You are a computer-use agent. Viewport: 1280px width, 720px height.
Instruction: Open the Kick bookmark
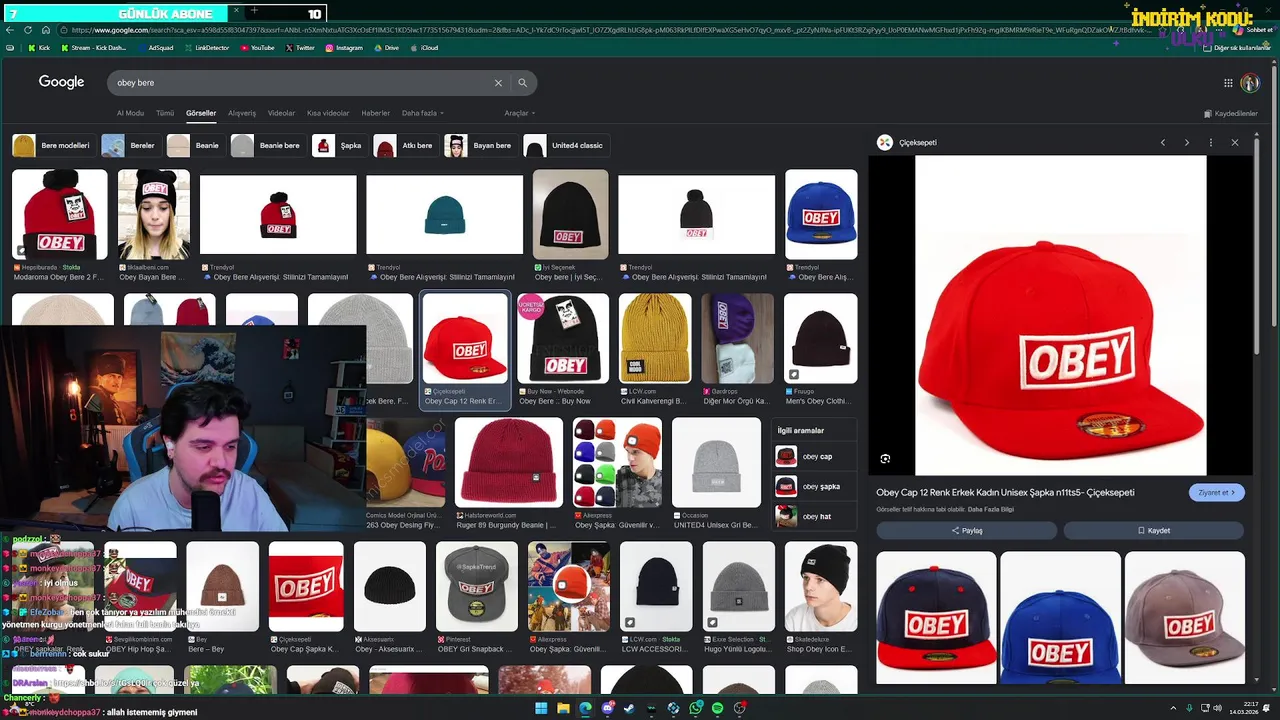click(38, 48)
